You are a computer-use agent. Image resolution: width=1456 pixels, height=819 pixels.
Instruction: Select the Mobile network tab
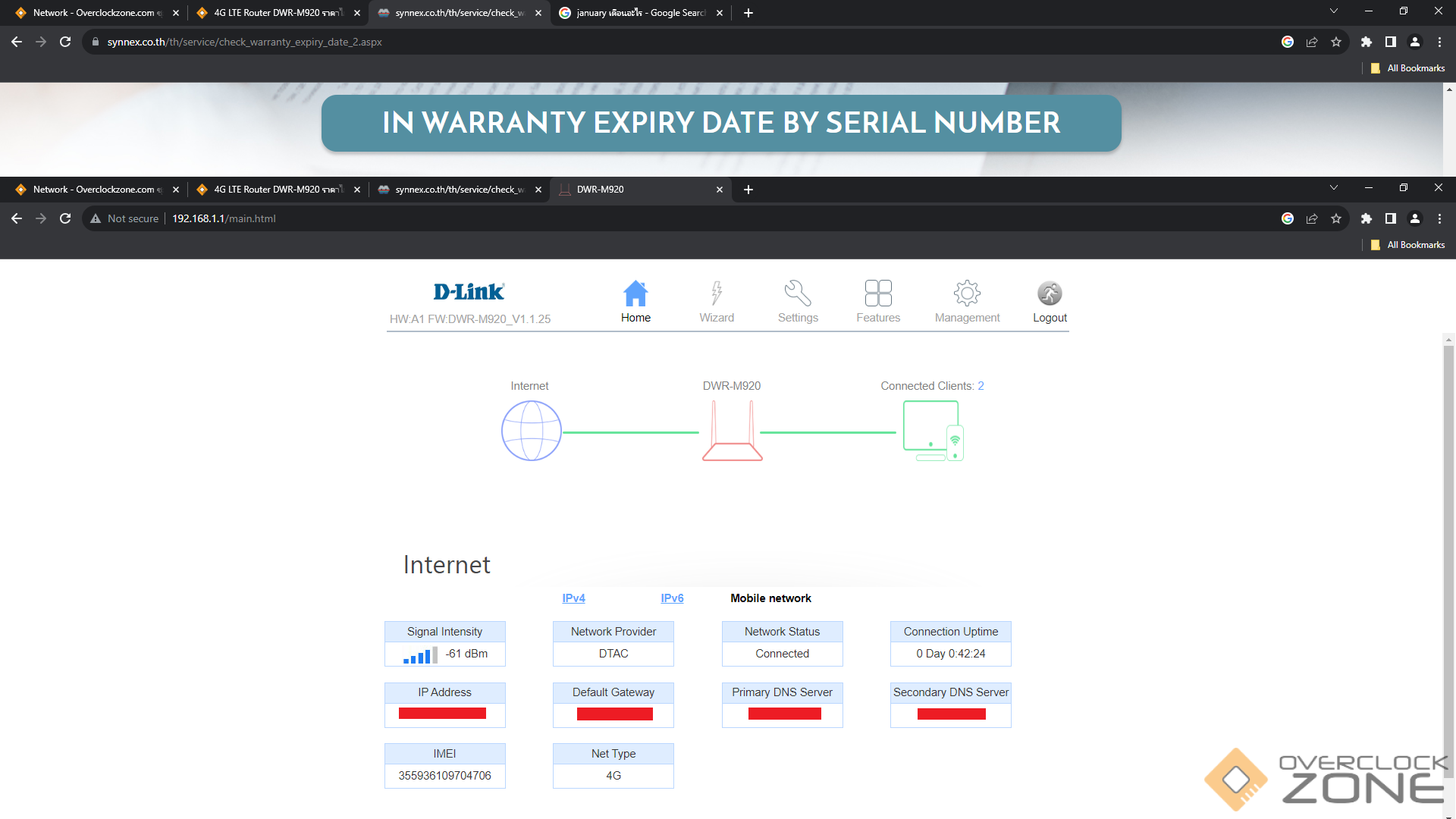(770, 598)
